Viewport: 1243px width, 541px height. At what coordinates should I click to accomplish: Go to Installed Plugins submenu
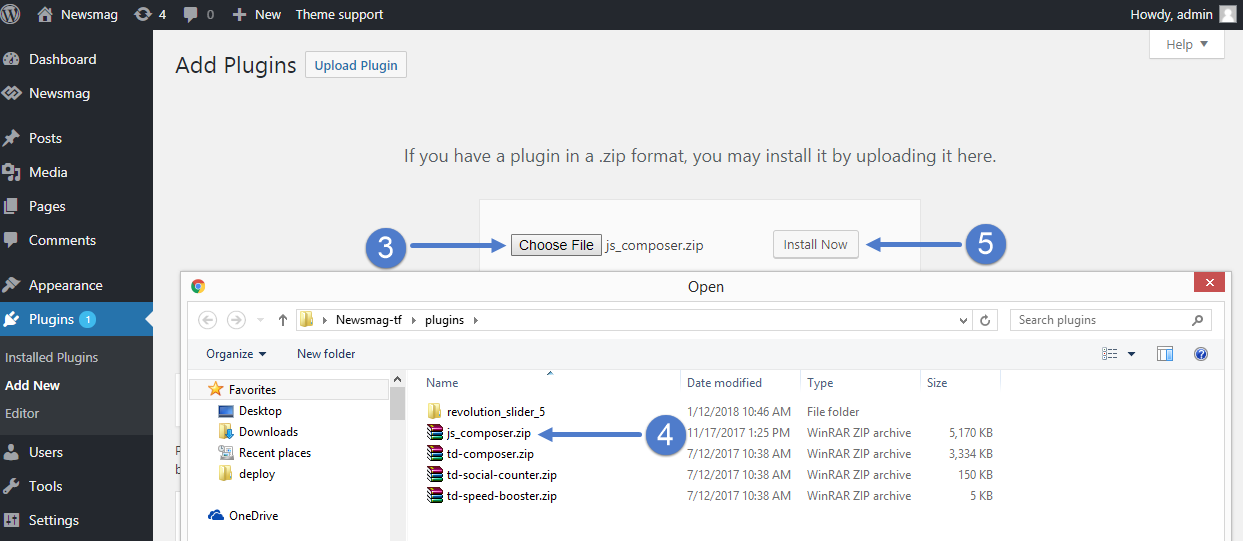pyautogui.click(x=51, y=357)
